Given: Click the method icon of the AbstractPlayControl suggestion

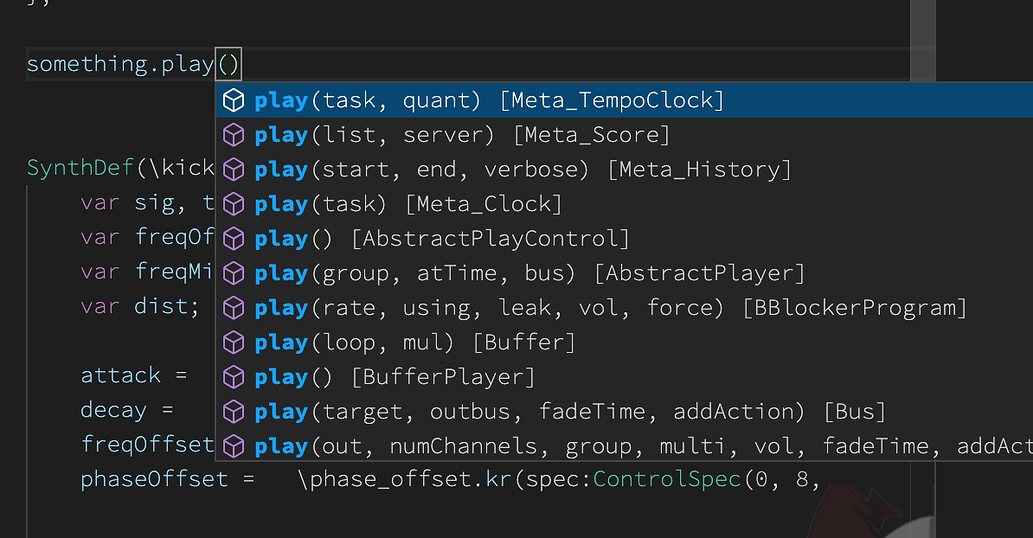Looking at the screenshot, I should point(234,239).
